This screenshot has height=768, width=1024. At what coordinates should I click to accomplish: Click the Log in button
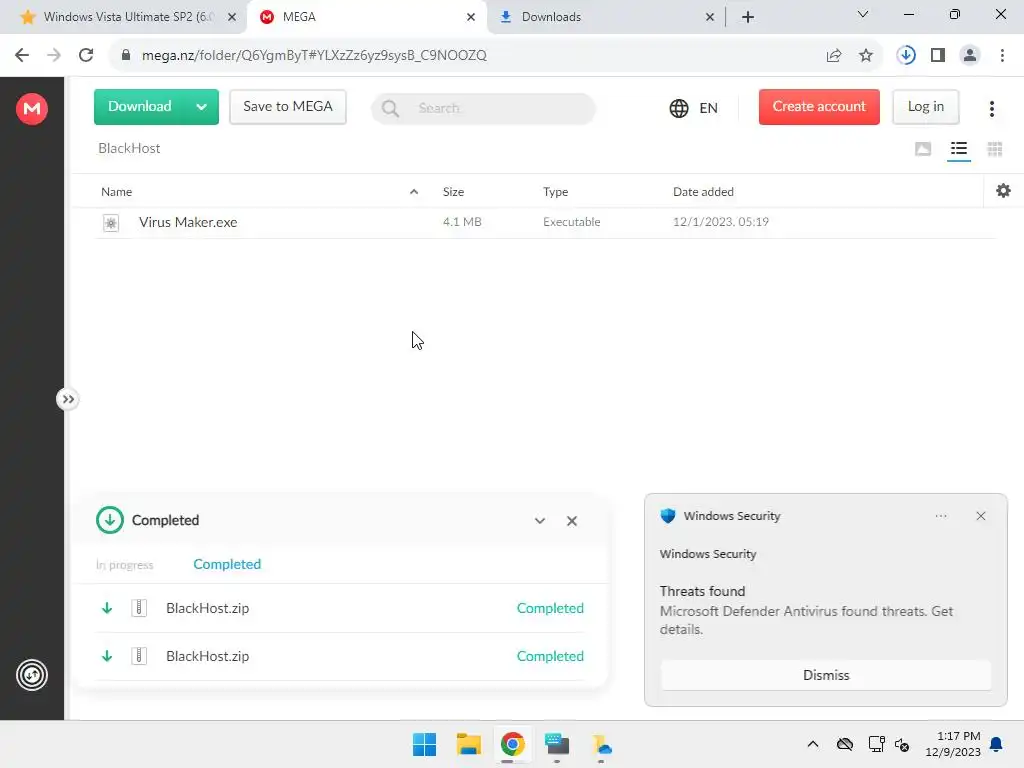tap(925, 106)
